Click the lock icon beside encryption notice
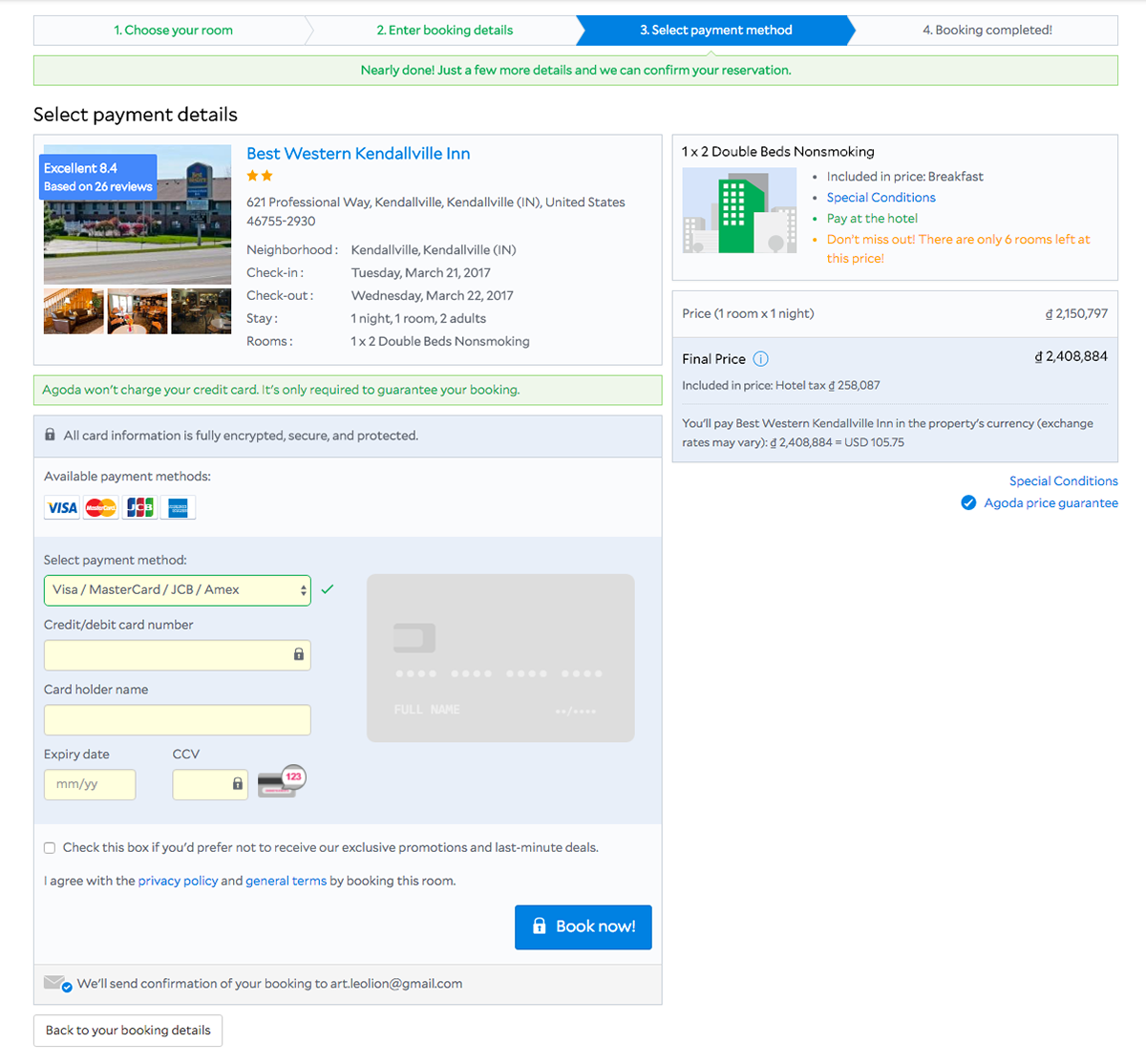Screen dimensions: 1146x1064 click(x=50, y=435)
